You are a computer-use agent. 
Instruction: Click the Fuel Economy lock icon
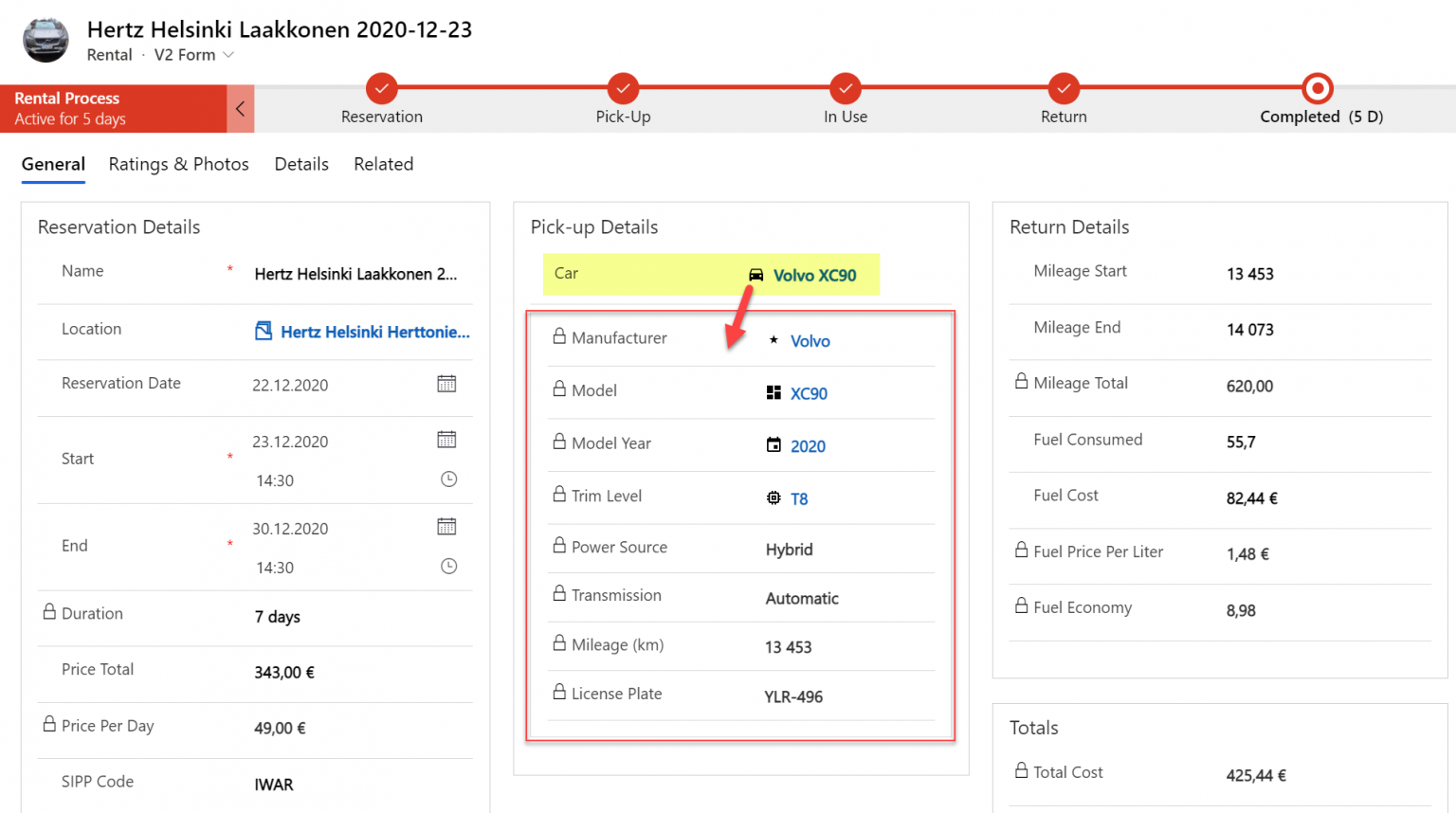[1021, 605]
